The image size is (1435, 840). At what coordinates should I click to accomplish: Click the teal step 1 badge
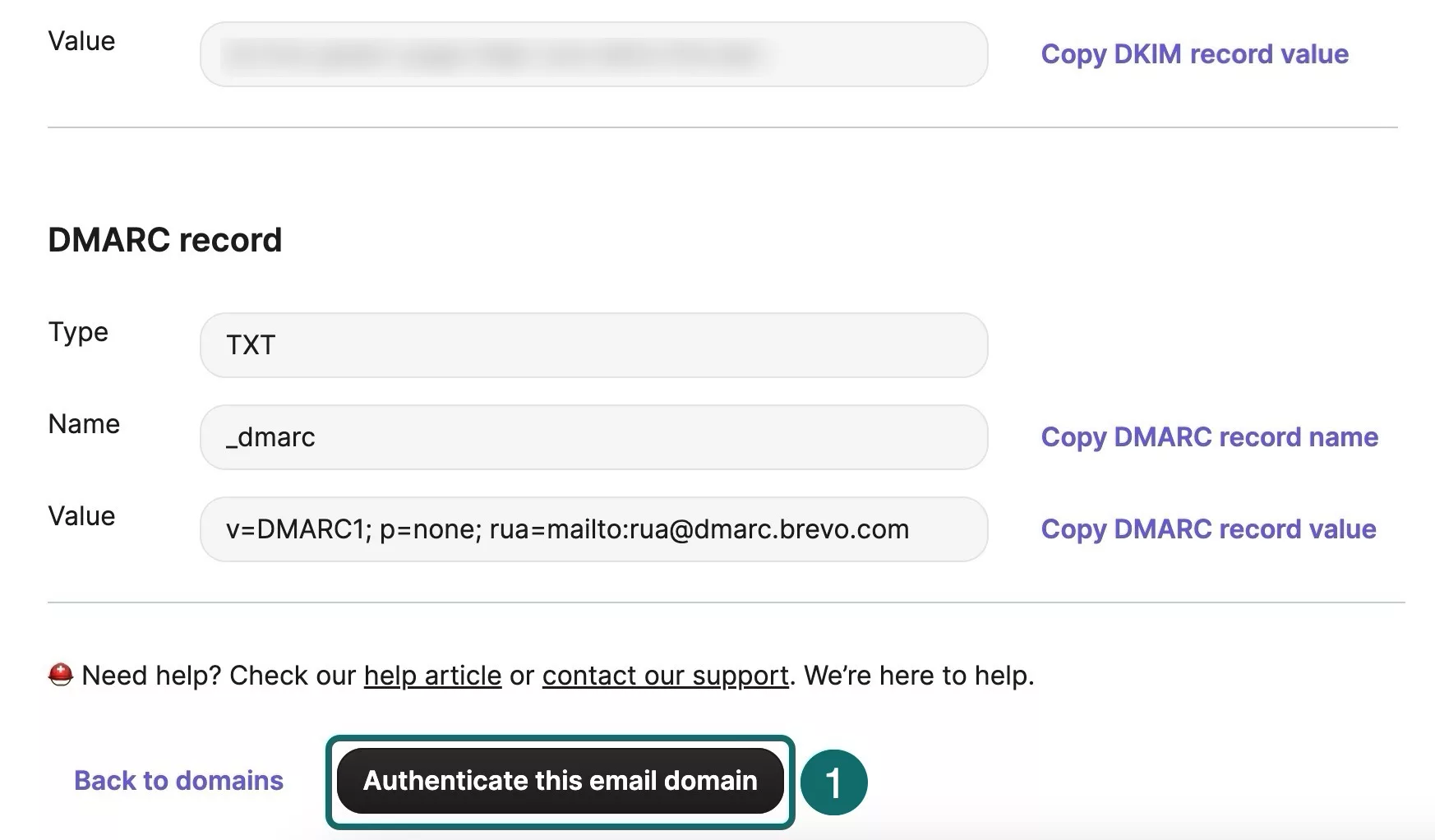pos(833,782)
